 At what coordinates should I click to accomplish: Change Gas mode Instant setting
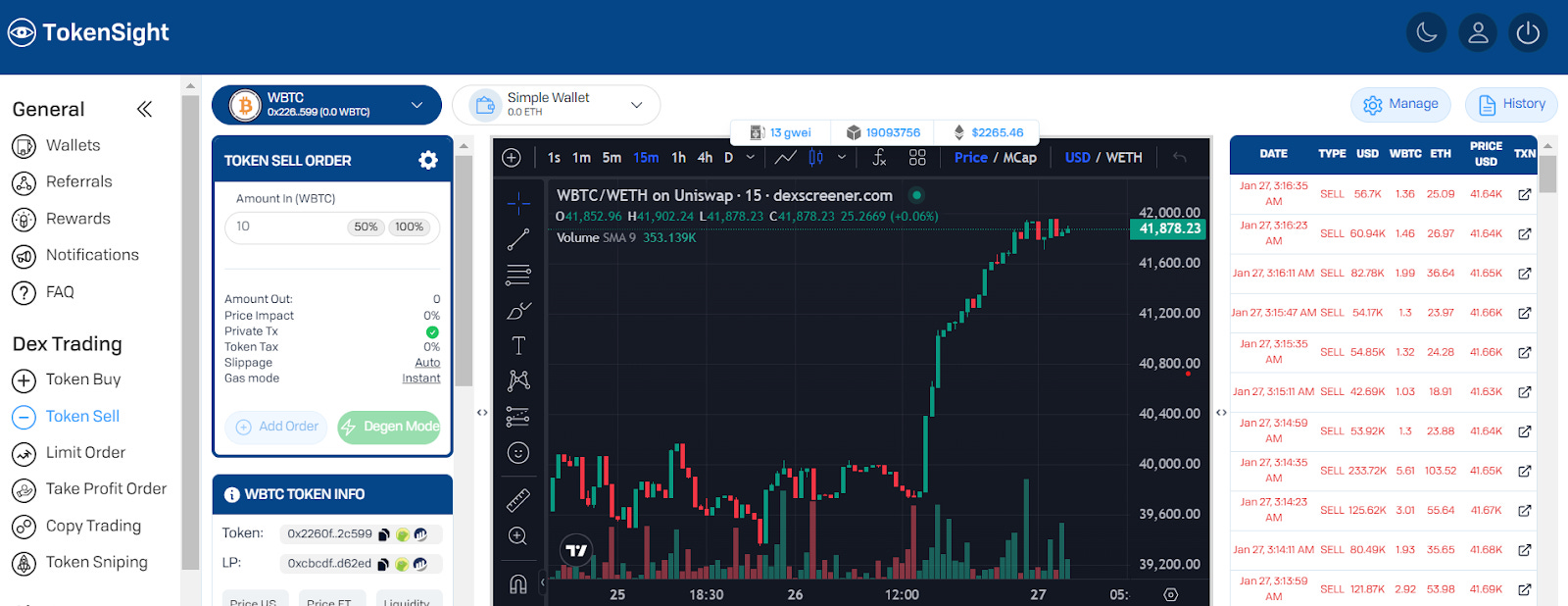(x=421, y=379)
